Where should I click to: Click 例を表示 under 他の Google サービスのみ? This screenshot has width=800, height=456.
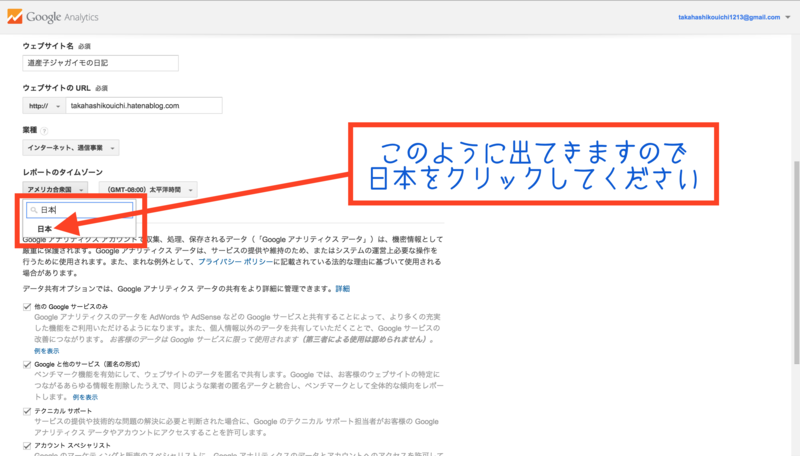pyautogui.click(x=46, y=351)
